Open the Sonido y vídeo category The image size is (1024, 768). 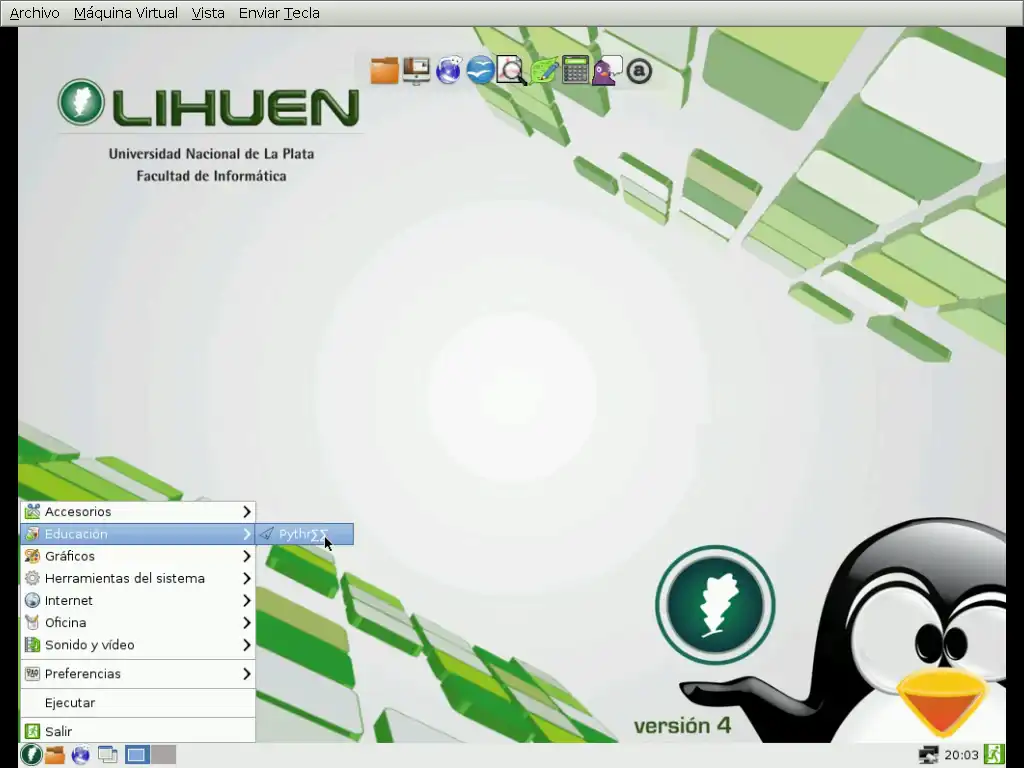click(x=138, y=645)
